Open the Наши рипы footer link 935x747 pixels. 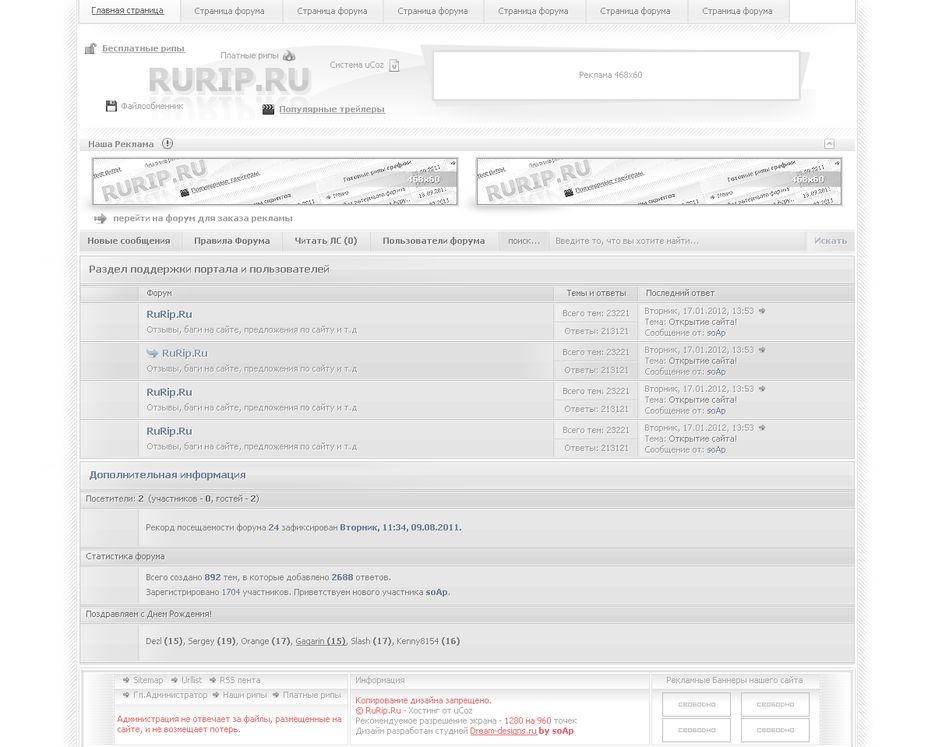[244, 695]
